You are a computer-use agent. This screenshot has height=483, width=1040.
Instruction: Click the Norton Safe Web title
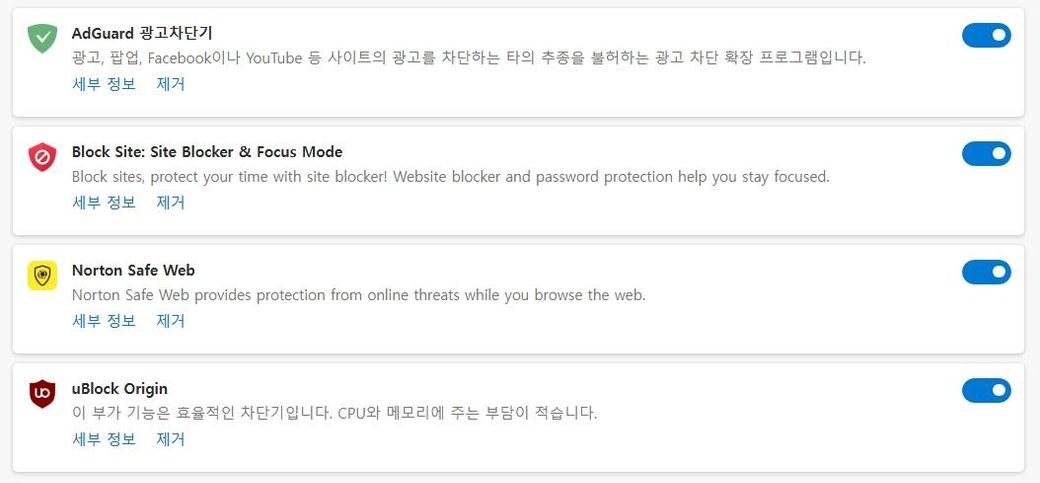[133, 270]
